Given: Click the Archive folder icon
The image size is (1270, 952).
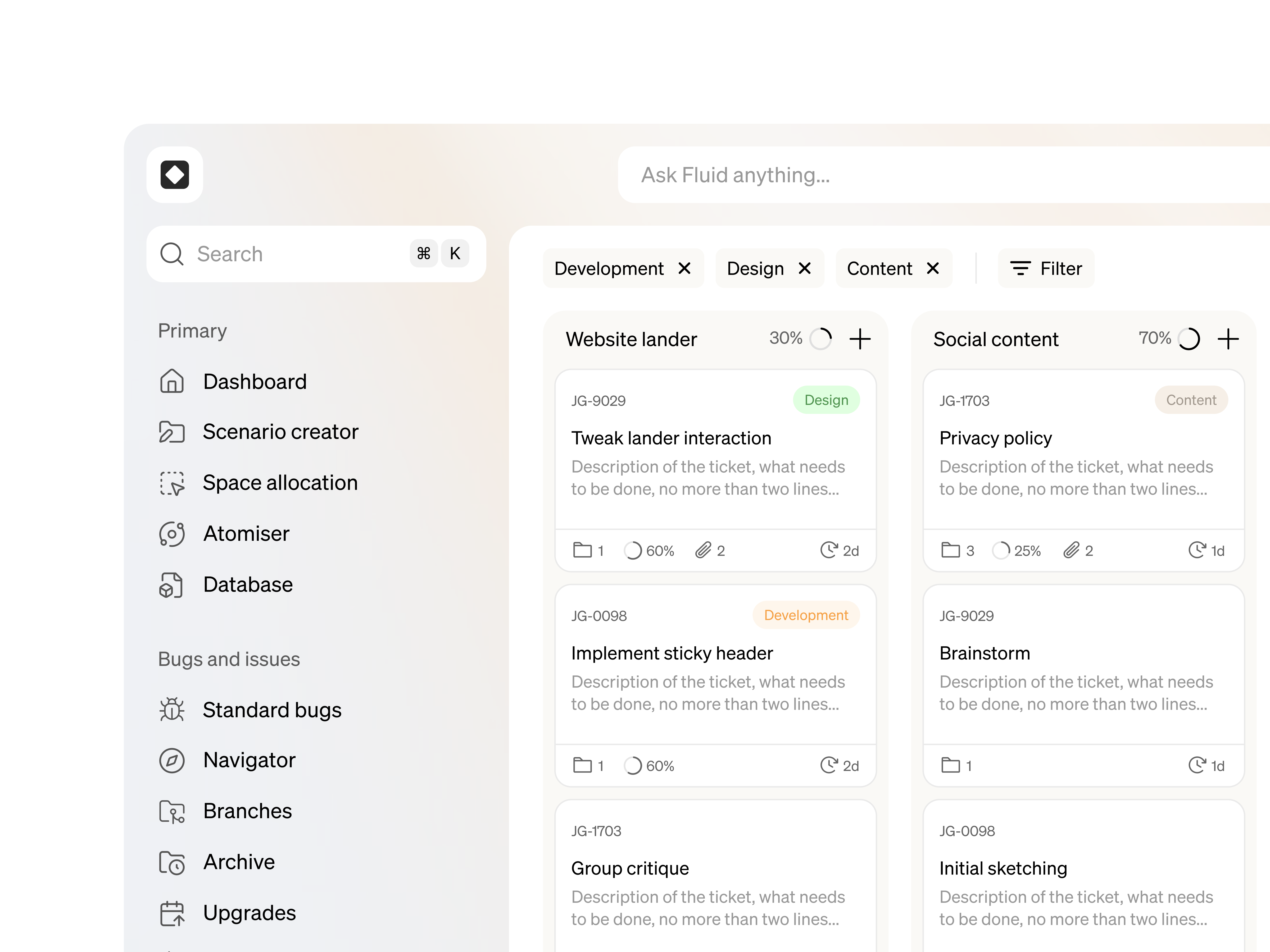Looking at the screenshot, I should pyautogui.click(x=171, y=862).
